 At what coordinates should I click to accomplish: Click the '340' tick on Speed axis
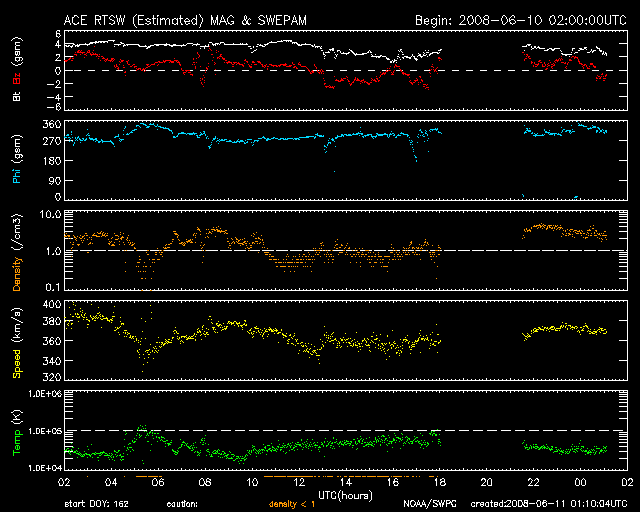pyautogui.click(x=52, y=361)
